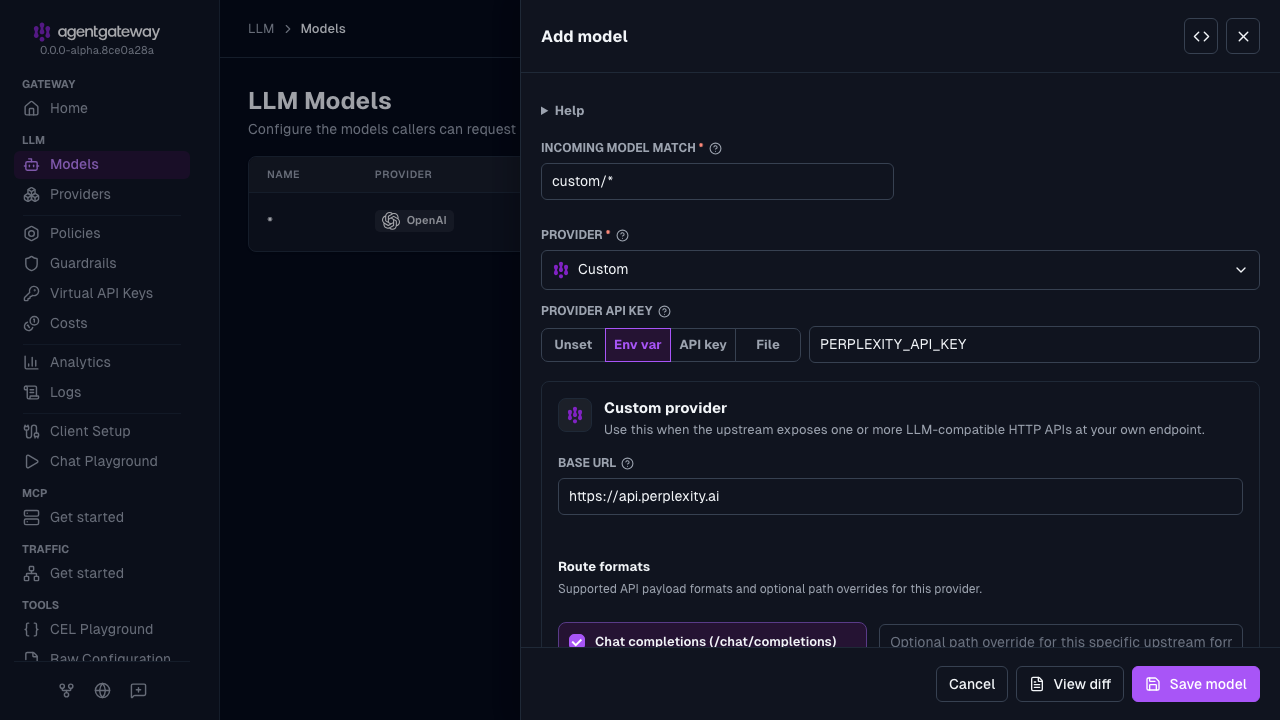Click the version text 0.0.0-alpha.8ce0a28a

tap(97, 50)
